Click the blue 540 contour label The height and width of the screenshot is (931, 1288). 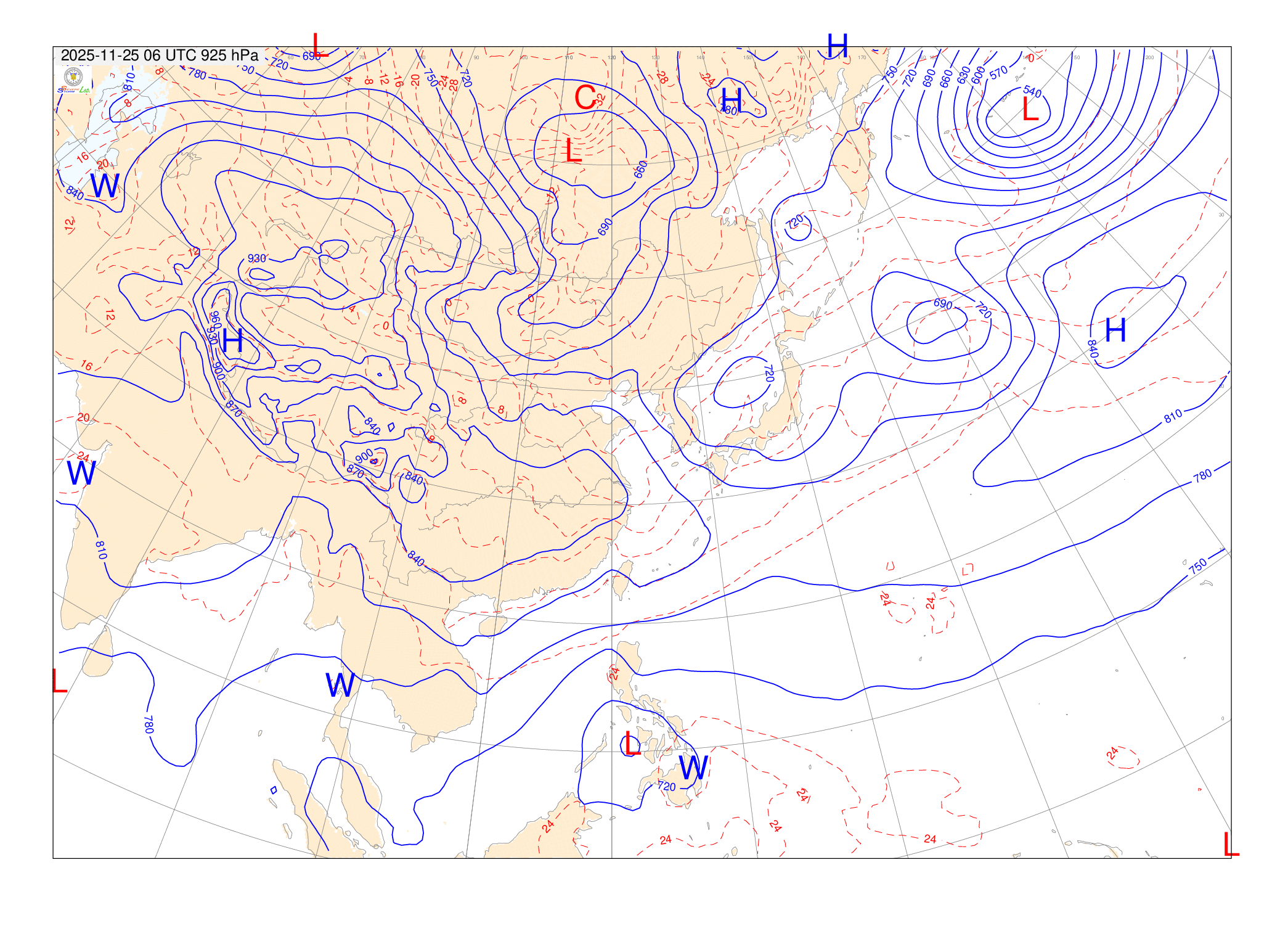[1032, 92]
